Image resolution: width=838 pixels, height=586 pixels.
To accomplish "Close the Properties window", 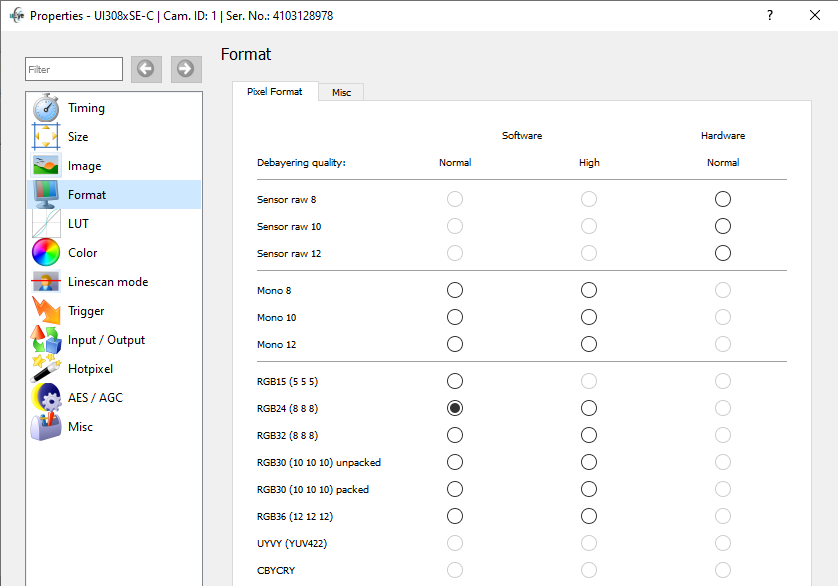I will pyautogui.click(x=814, y=15).
